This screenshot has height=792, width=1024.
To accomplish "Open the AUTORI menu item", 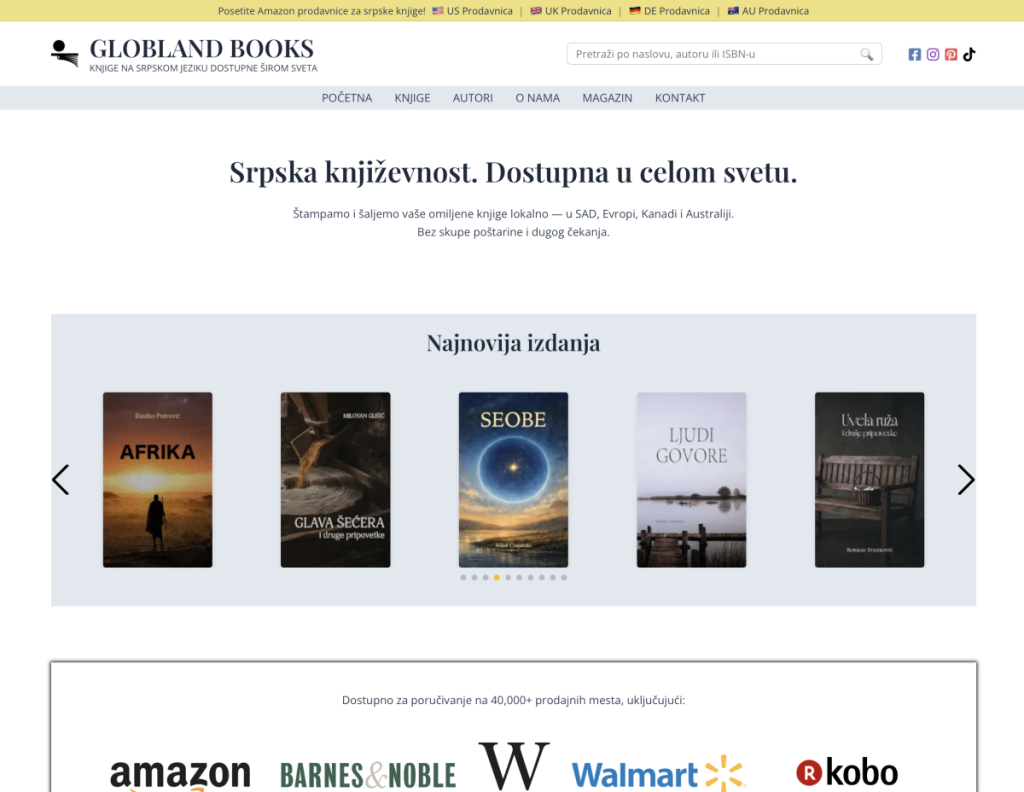I will coord(473,98).
